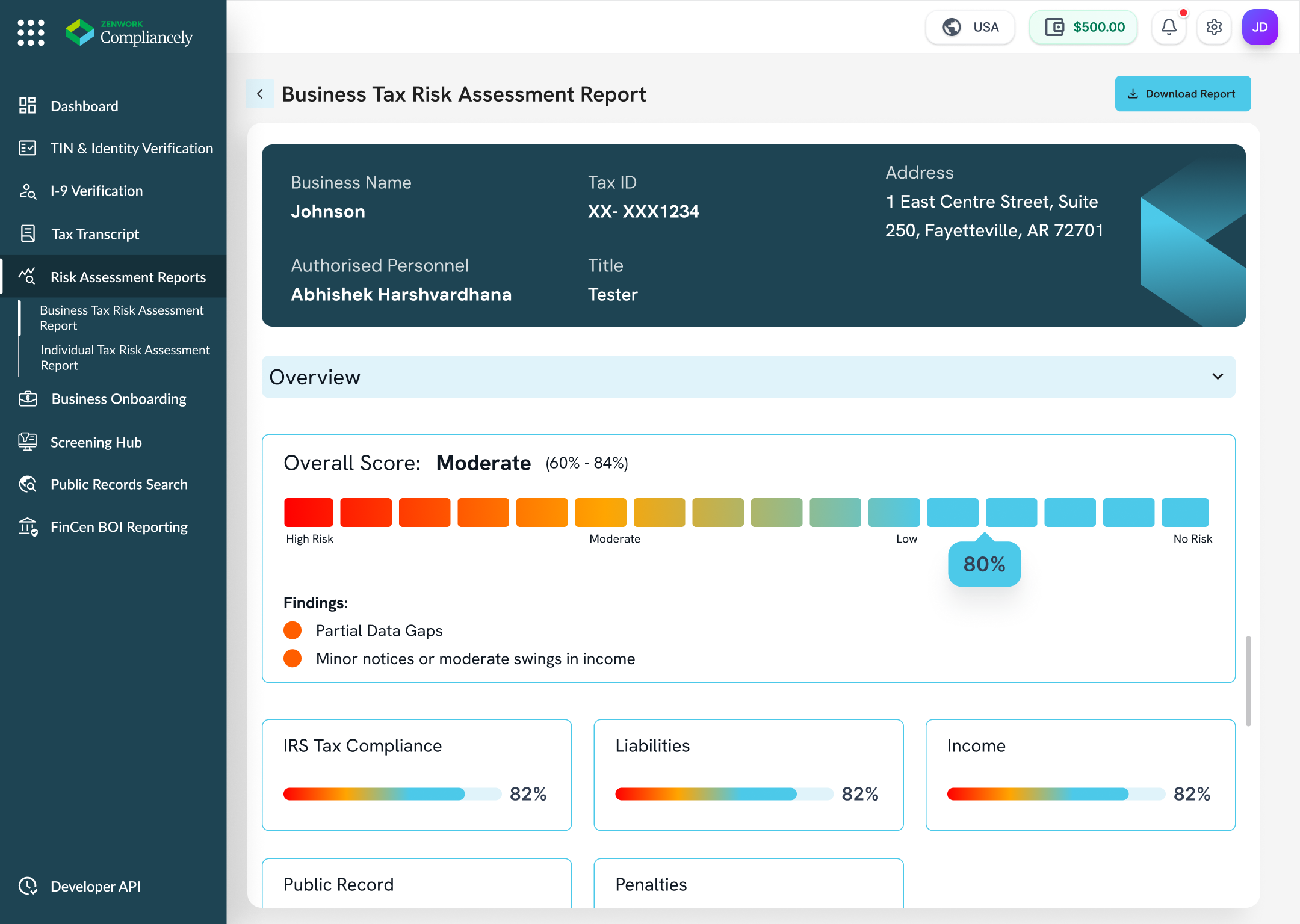The image size is (1300, 924).
Task: Collapse the Overview section chevron
Action: [x=1218, y=377]
